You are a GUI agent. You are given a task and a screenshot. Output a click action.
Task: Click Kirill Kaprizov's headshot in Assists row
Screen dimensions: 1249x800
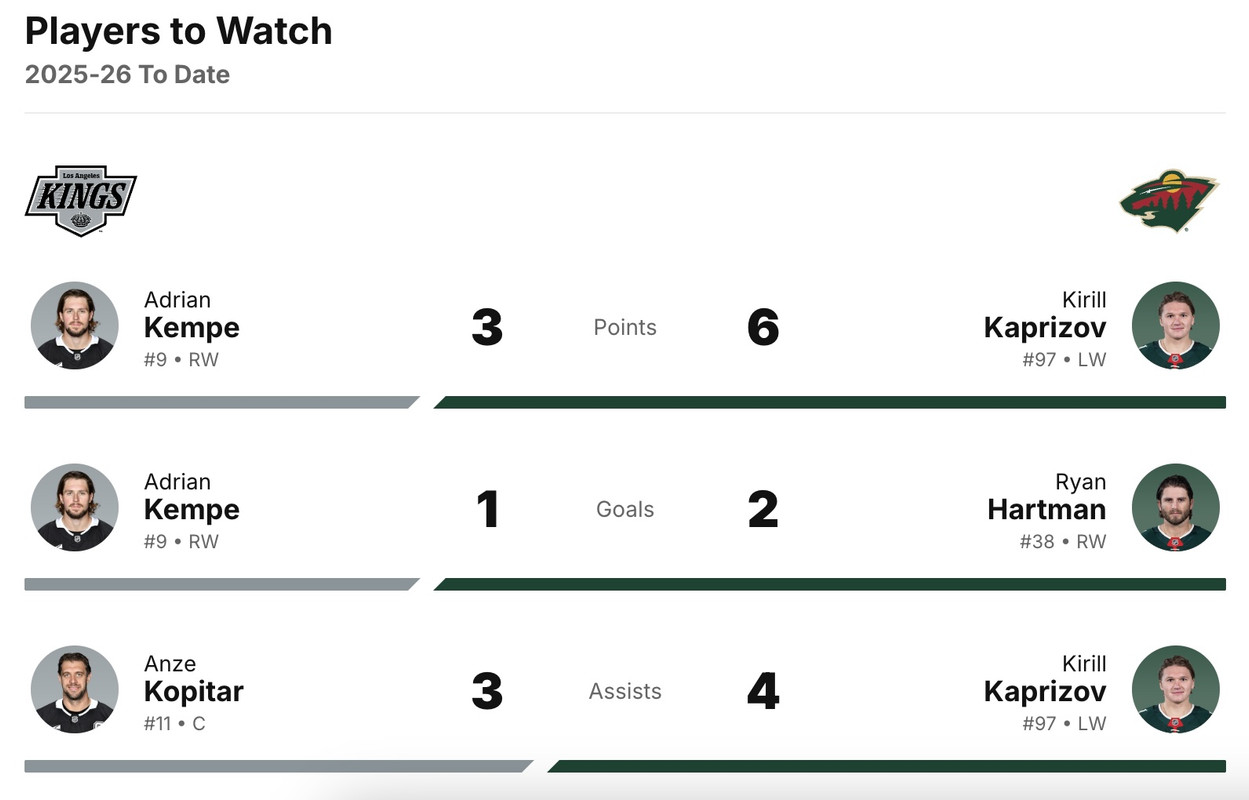[x=1175, y=690]
